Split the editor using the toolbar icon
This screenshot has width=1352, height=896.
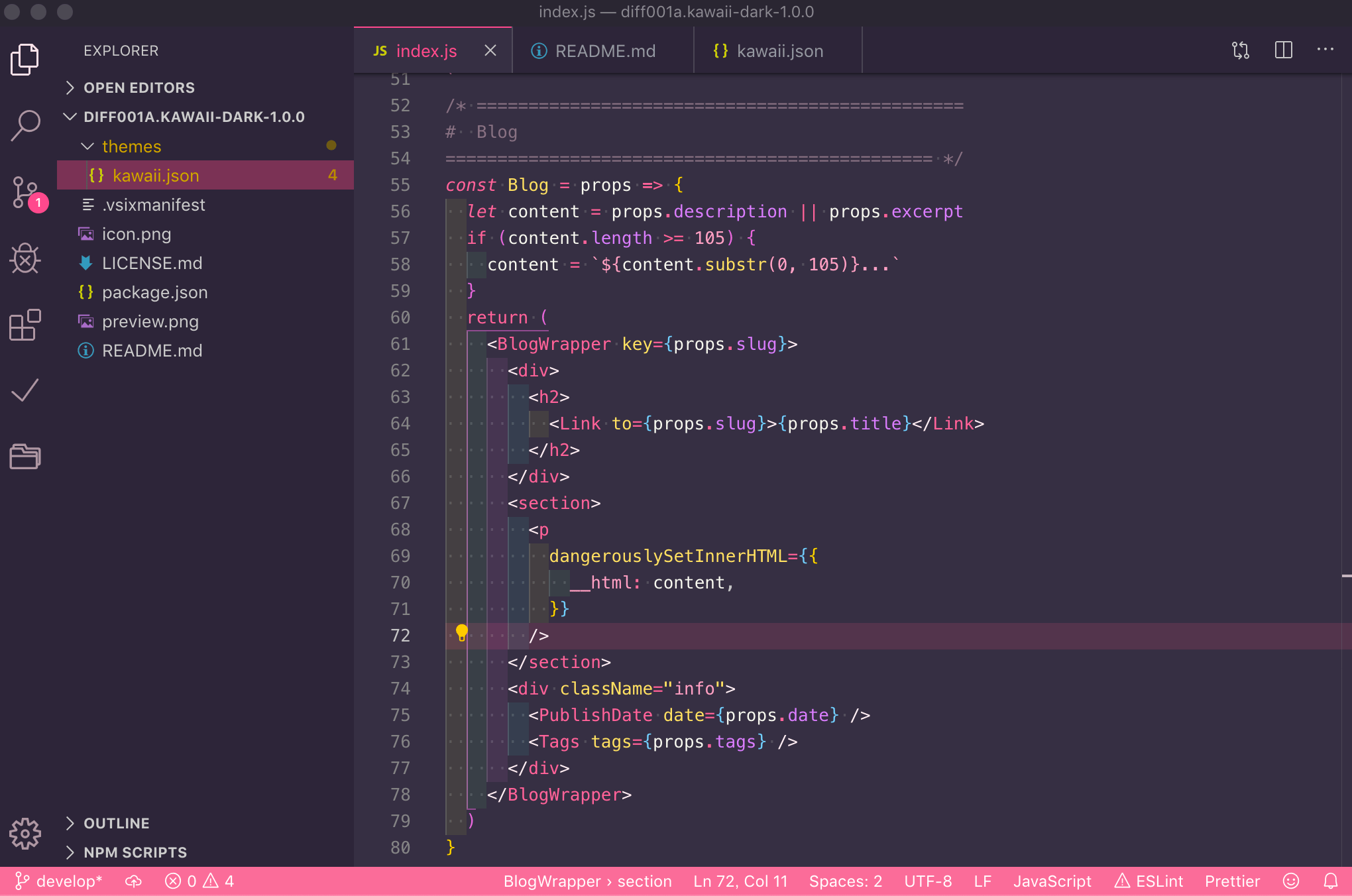1283,50
